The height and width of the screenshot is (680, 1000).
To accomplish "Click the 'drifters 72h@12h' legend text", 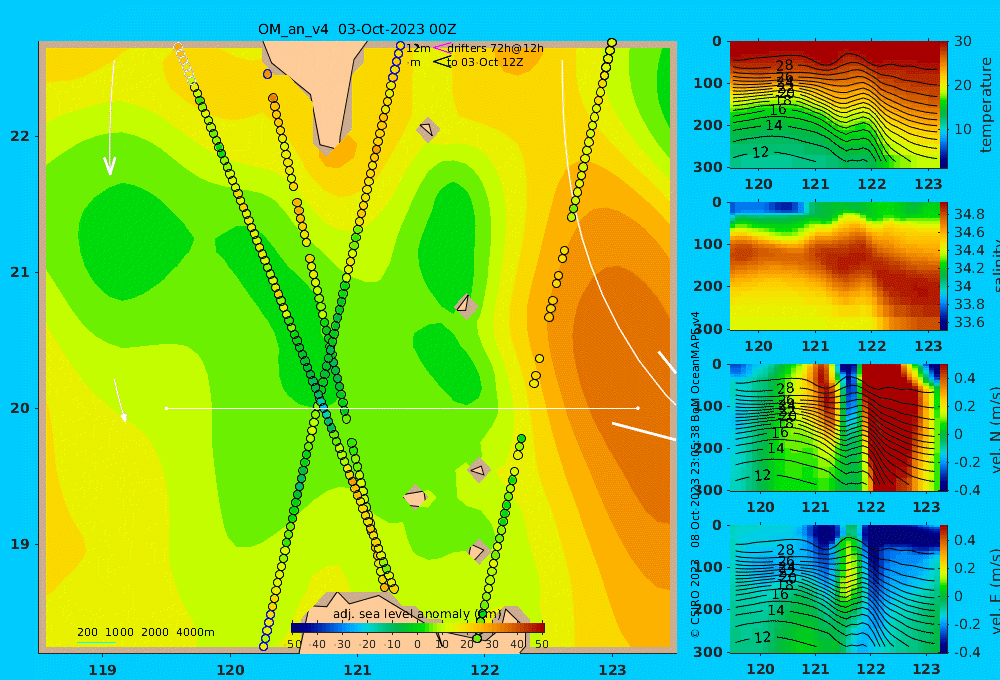I will coord(496,48).
